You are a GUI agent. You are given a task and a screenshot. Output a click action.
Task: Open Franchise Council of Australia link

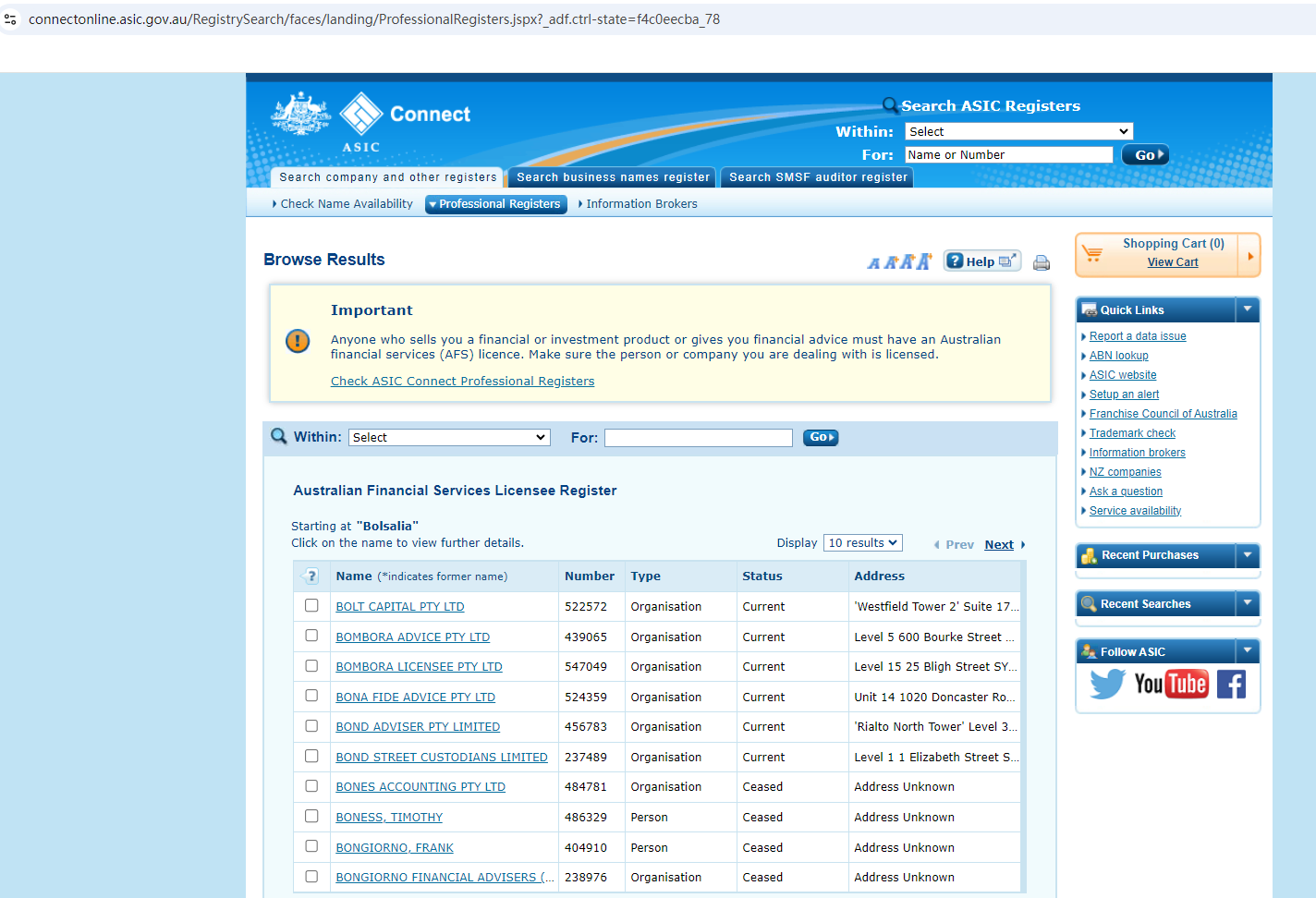(1164, 414)
